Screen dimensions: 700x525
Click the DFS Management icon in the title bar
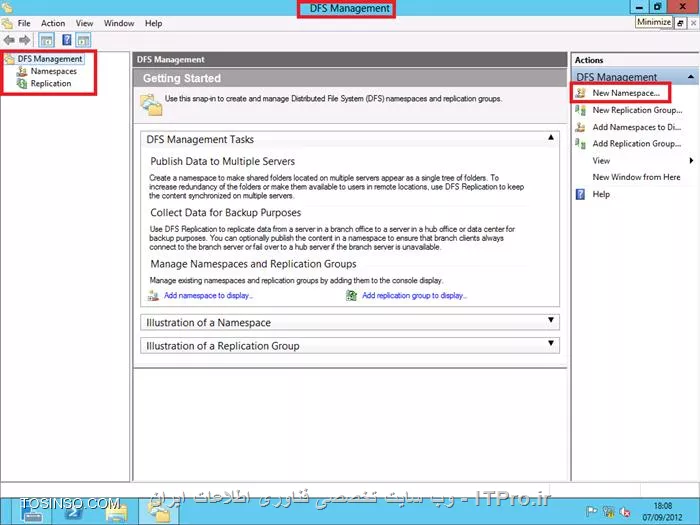(x=6, y=6)
